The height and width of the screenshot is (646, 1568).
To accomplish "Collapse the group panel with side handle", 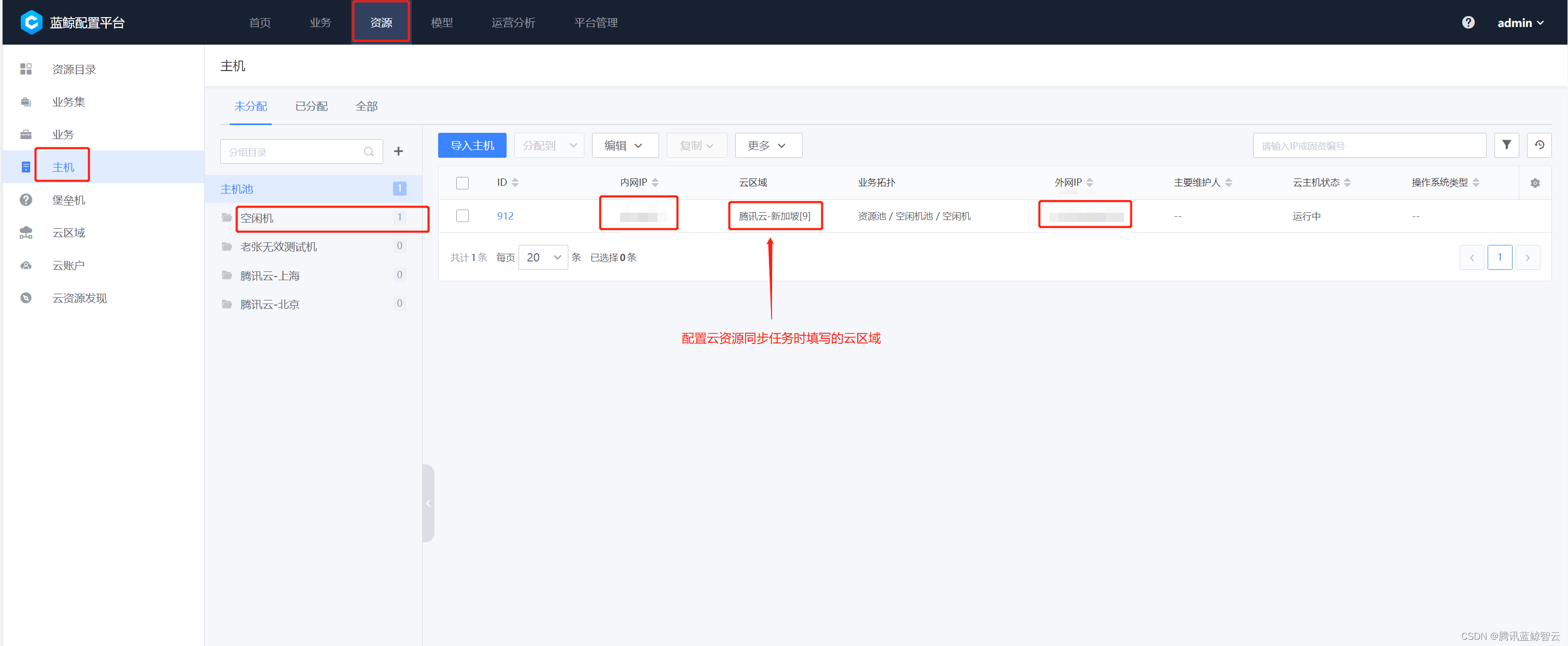I will 428,503.
